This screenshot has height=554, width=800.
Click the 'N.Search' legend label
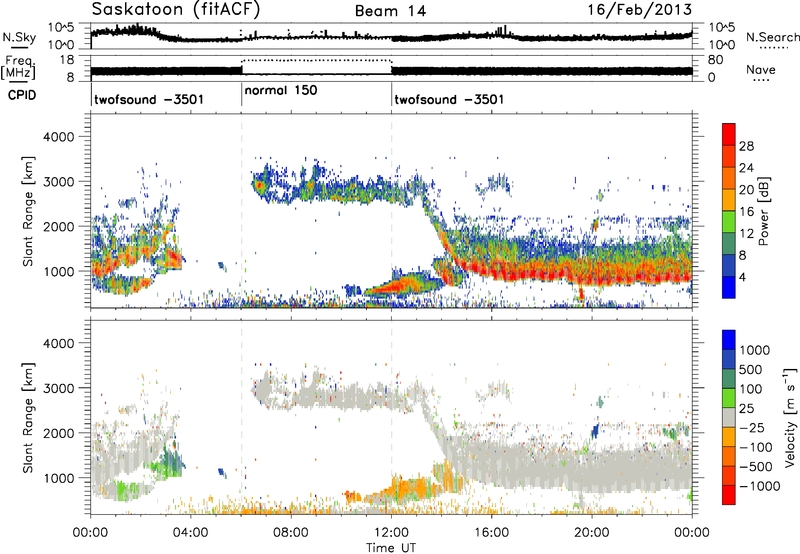772,37
